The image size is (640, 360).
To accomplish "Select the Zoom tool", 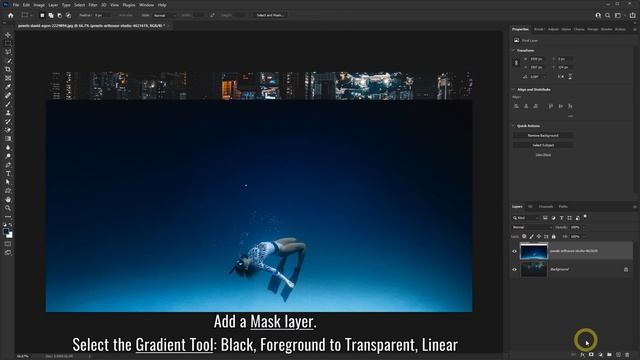I will pos(8,208).
